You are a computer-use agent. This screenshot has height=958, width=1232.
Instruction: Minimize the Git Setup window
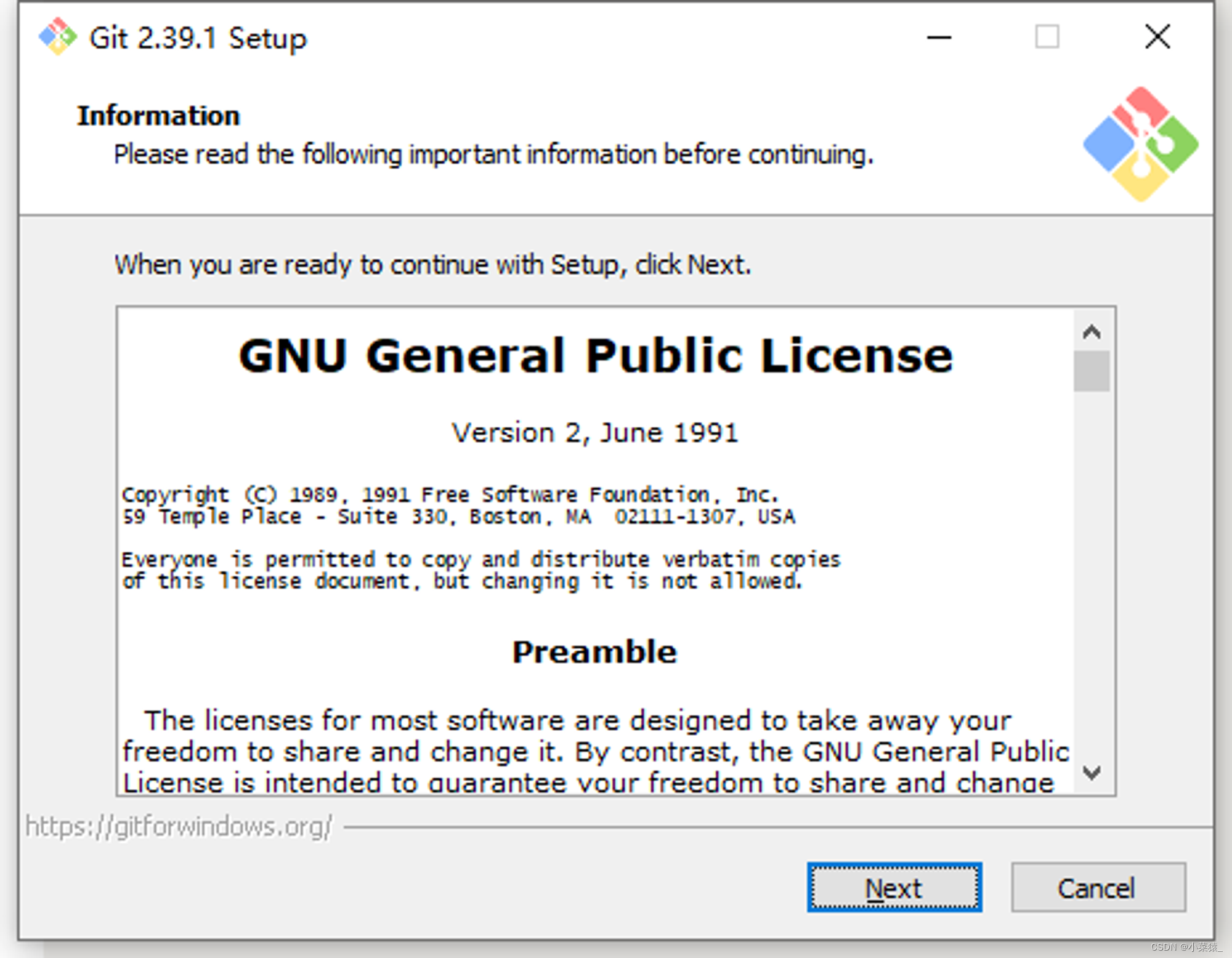tap(939, 38)
